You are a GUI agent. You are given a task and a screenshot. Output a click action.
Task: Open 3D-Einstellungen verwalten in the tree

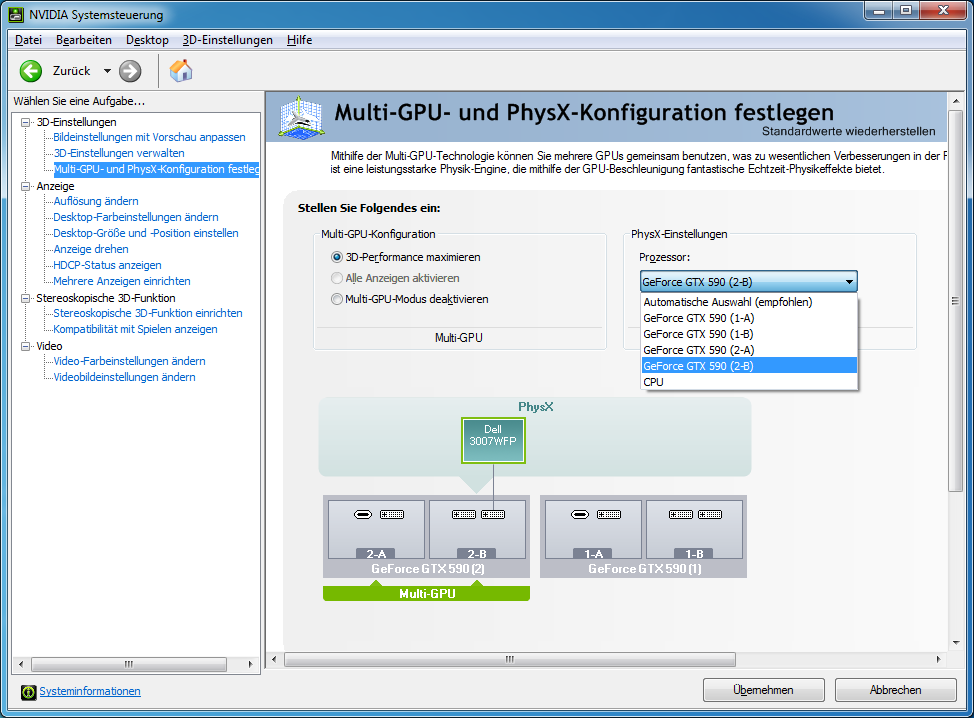(119, 153)
